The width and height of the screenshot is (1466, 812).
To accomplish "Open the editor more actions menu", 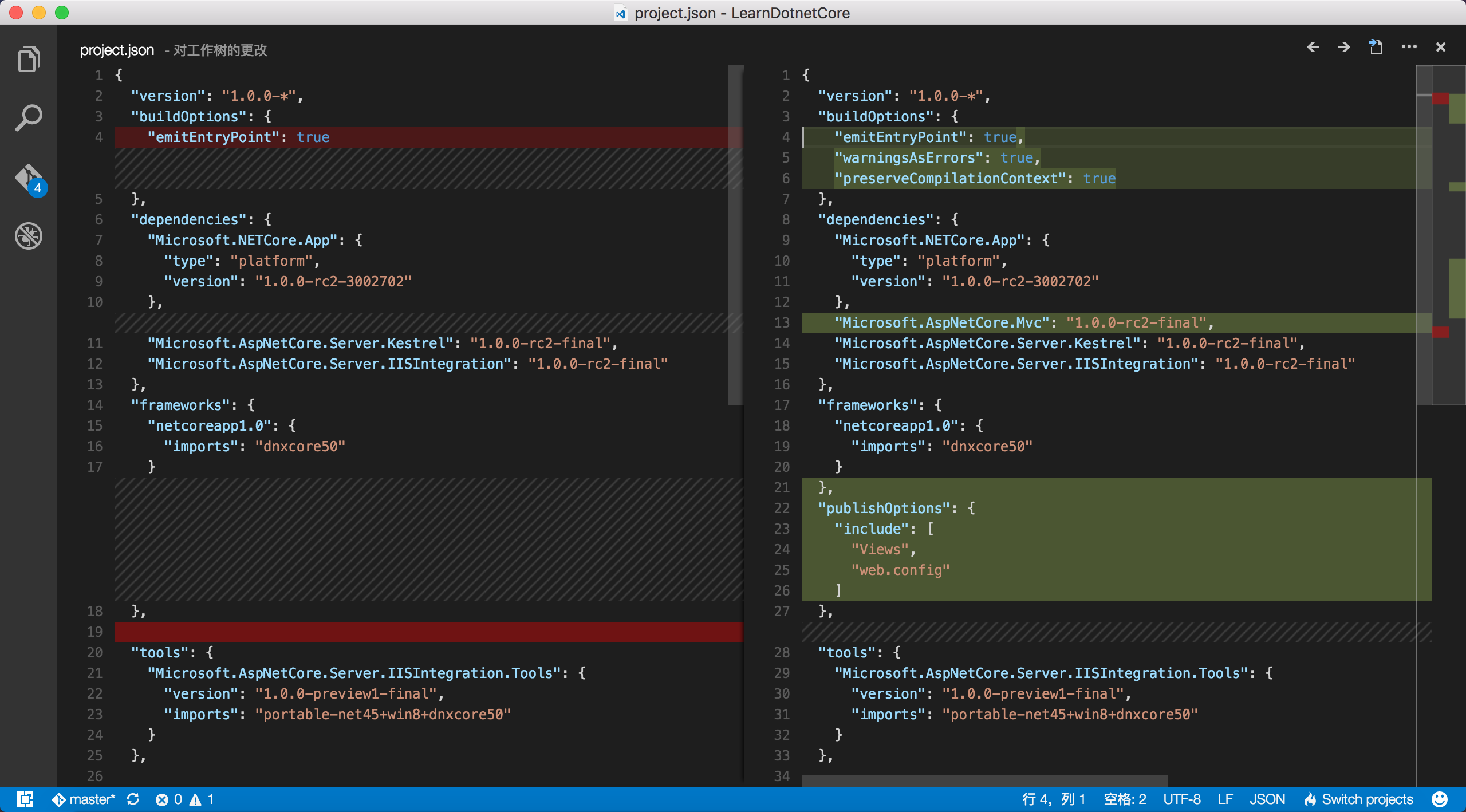I will [1409, 47].
